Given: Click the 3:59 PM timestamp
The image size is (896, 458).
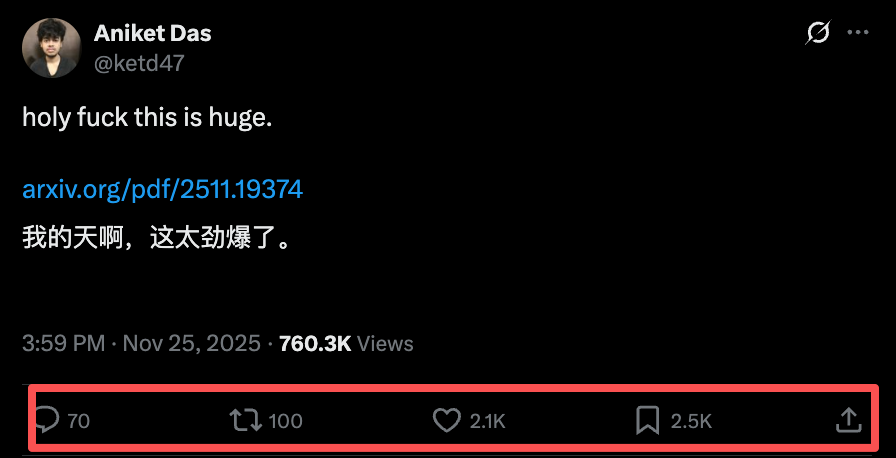Looking at the screenshot, I should [x=63, y=343].
